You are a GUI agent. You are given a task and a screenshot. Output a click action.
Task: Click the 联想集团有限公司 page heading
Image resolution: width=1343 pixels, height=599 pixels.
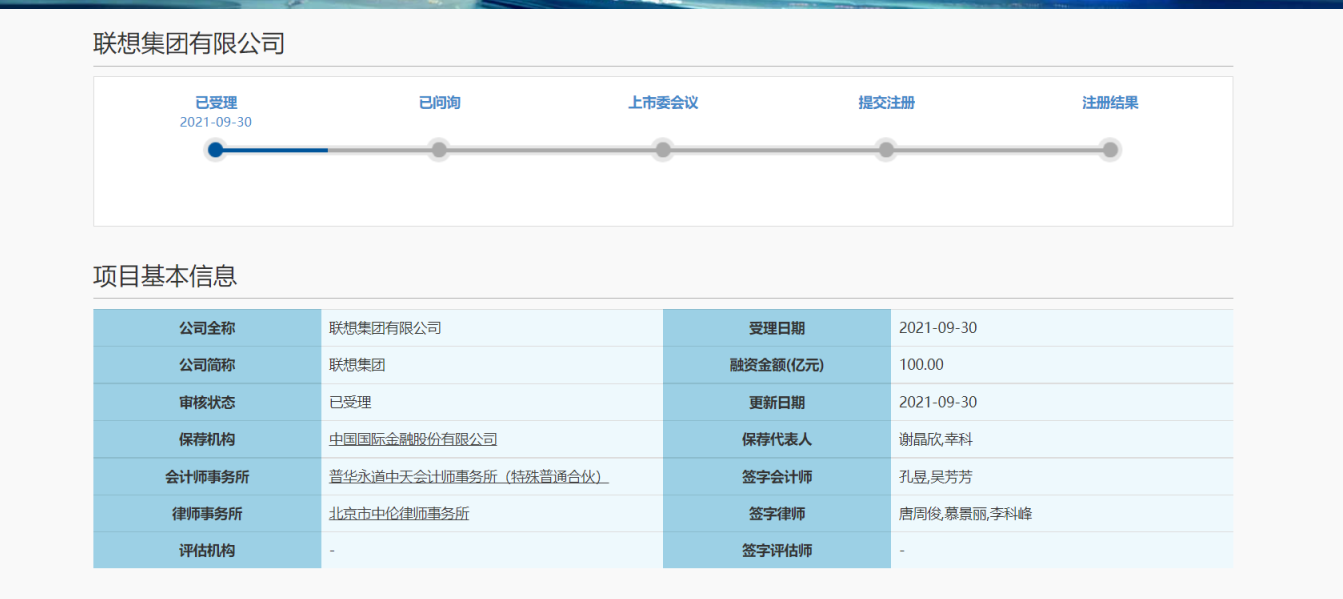(x=189, y=44)
